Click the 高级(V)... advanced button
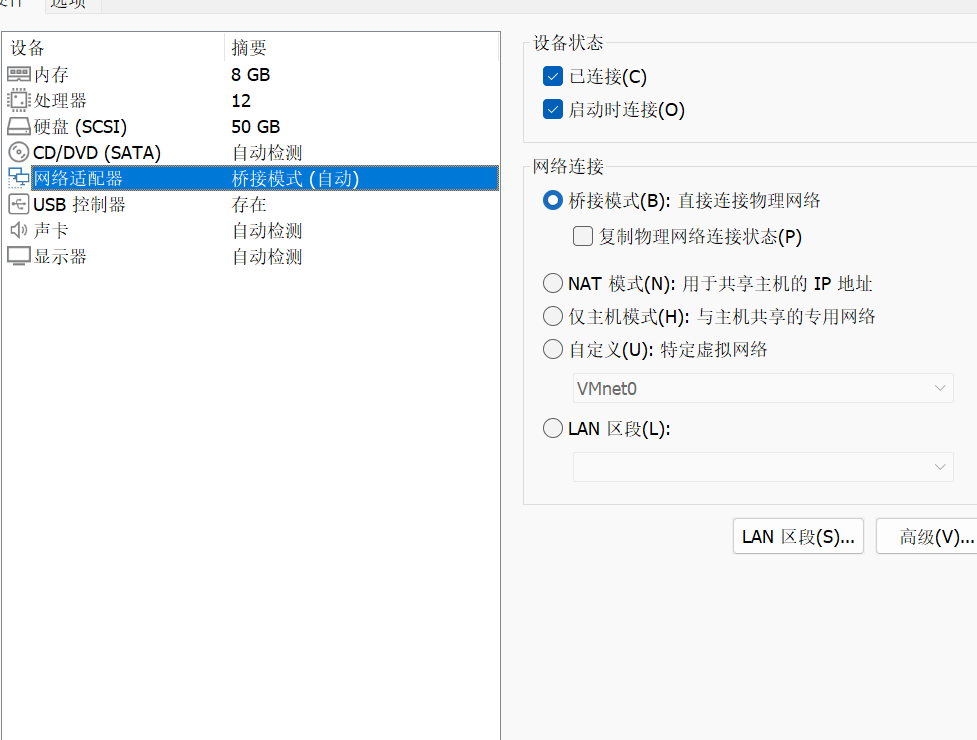 click(x=928, y=536)
